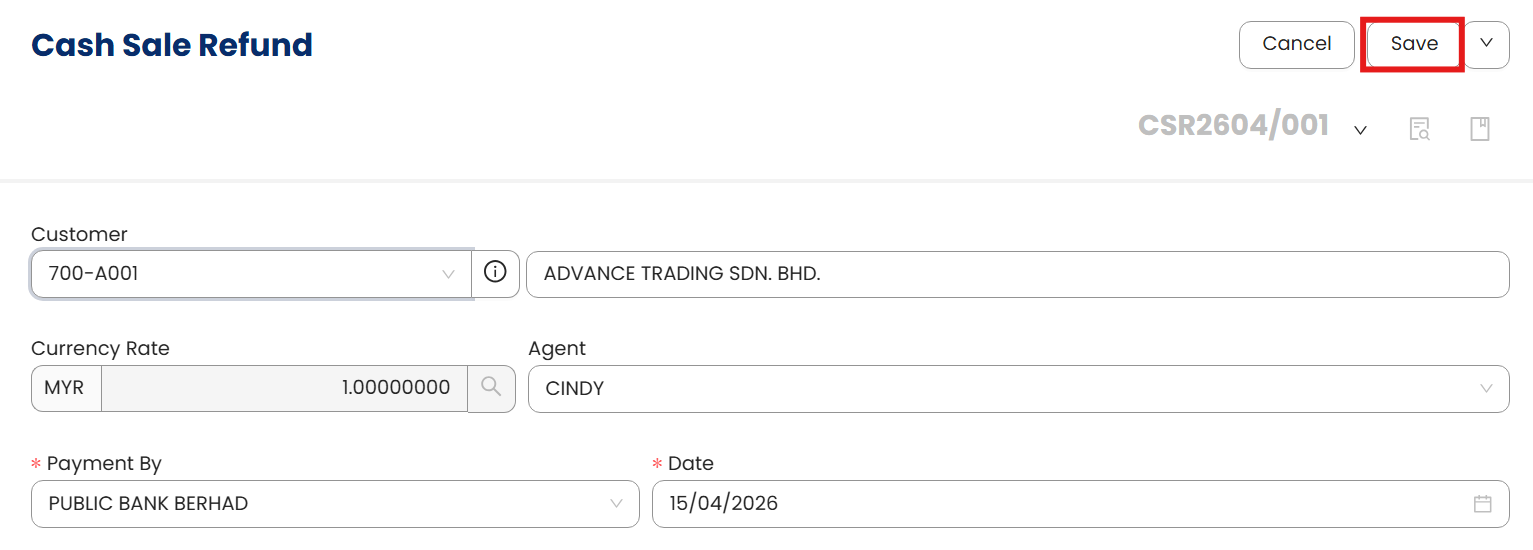Viewport: 1533px width, 550px height.
Task: Click the Cancel button
Action: [x=1296, y=44]
